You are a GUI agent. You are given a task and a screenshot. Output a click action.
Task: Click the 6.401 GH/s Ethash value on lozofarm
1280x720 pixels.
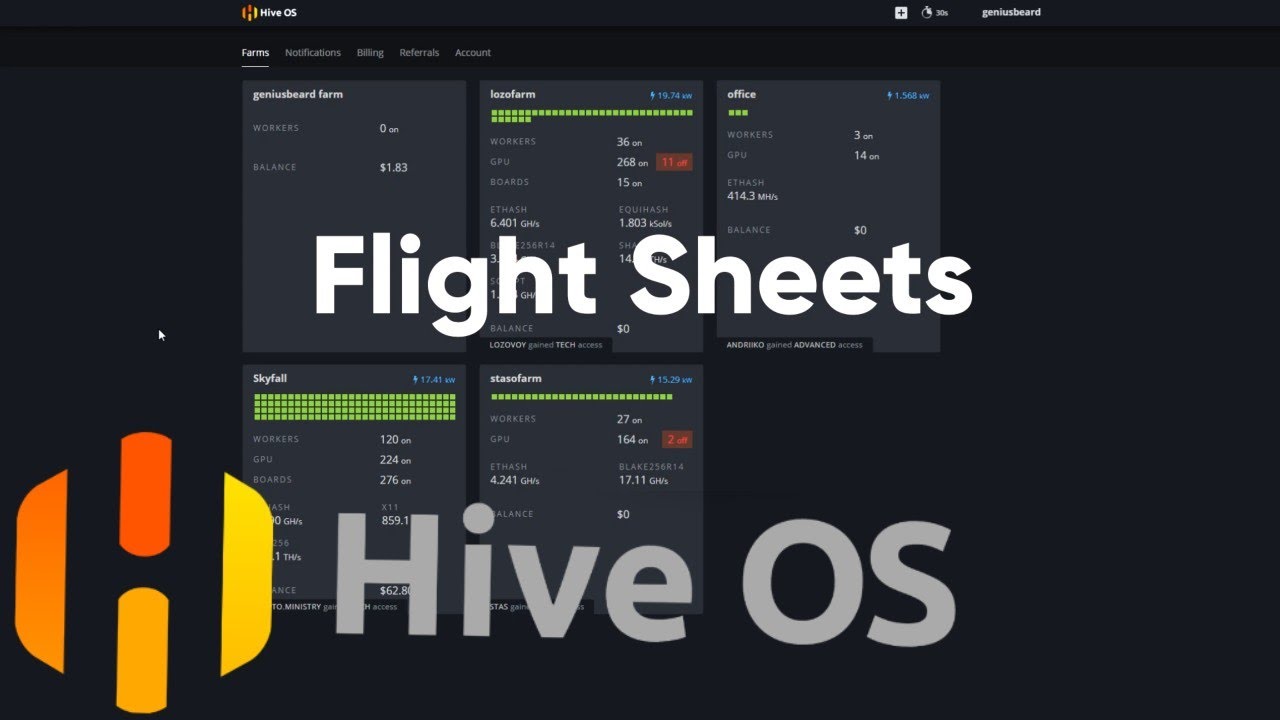pos(515,223)
